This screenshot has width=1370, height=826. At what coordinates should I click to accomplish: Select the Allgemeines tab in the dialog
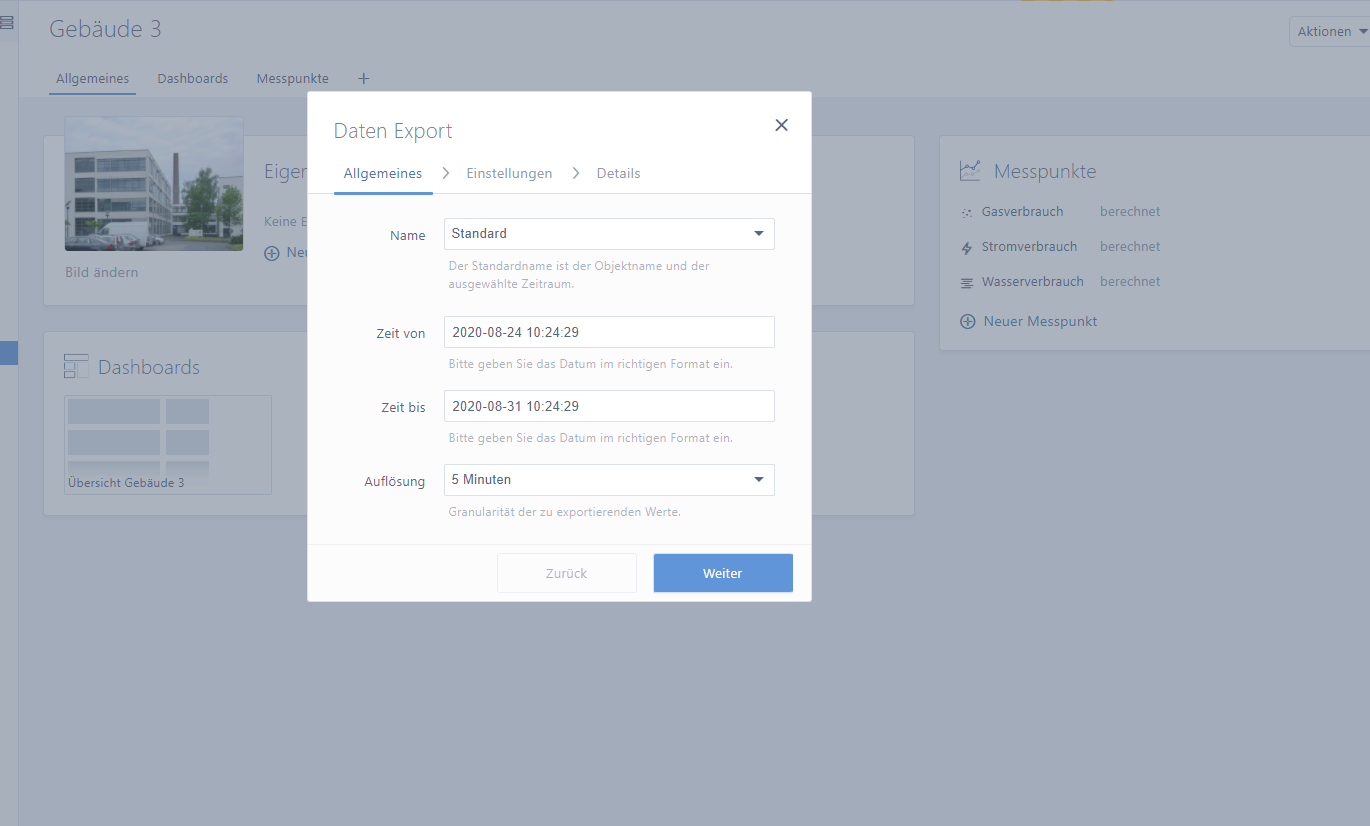coord(382,173)
